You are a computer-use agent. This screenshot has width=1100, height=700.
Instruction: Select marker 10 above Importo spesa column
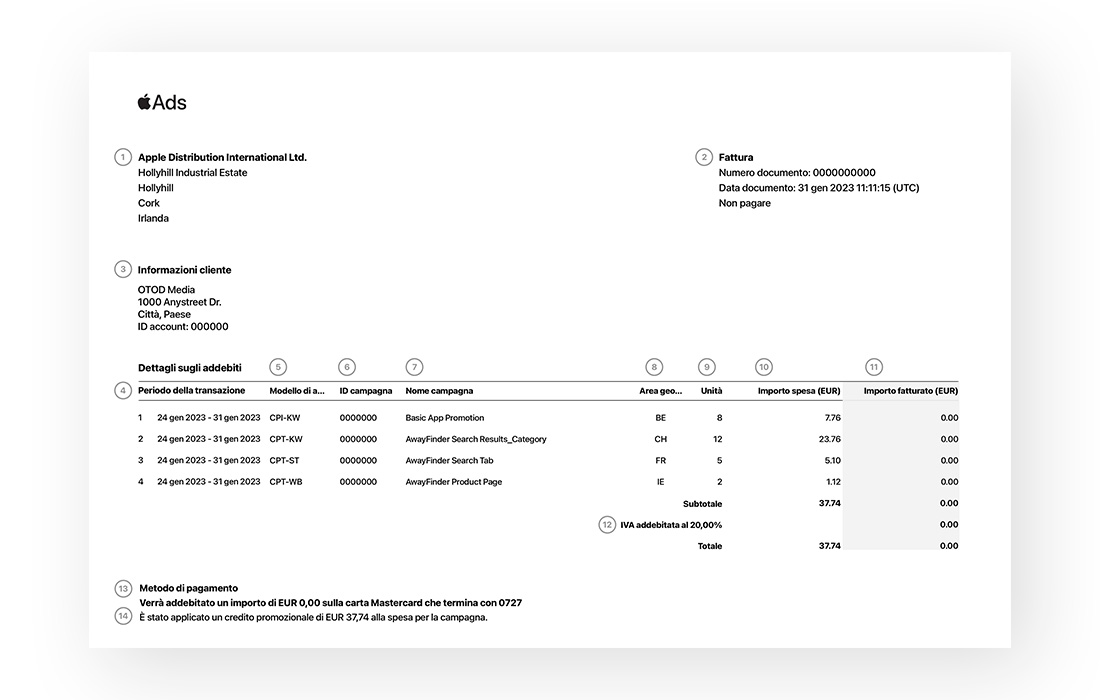[764, 367]
